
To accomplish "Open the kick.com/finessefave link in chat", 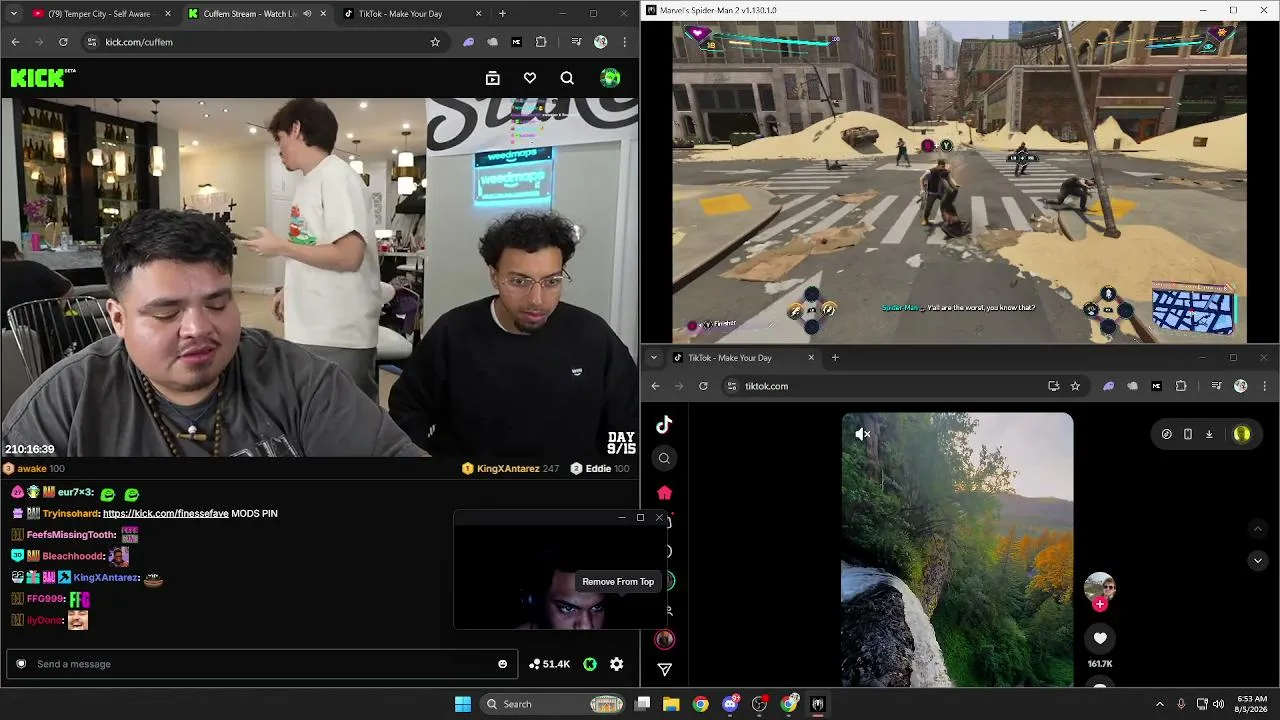I will tap(166, 513).
